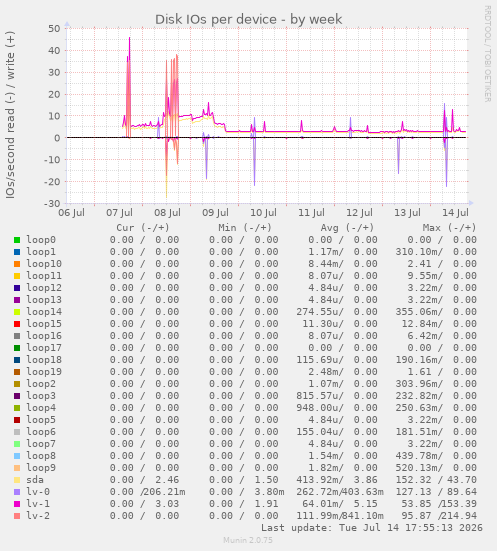Screen dimensions: 497x551
Task: Click the loop8 light blue legend swatch
Action: click(17, 456)
